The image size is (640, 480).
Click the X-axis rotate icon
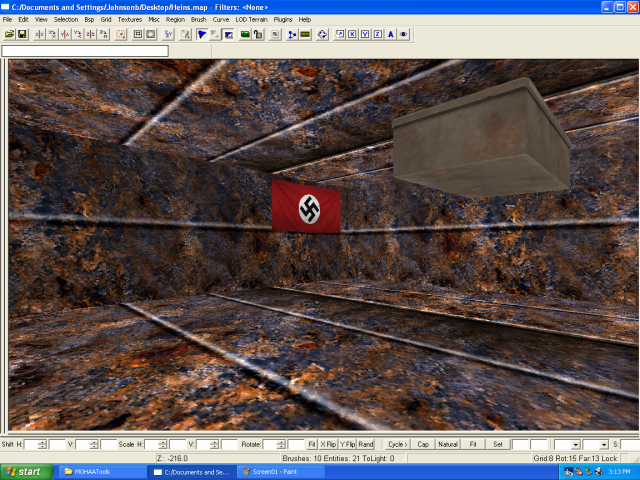52,34
